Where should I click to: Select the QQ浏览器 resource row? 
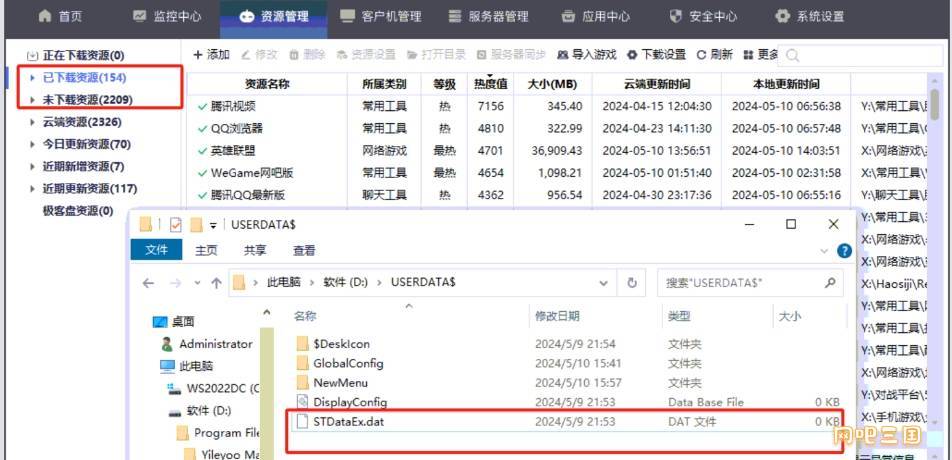[x=557, y=129]
